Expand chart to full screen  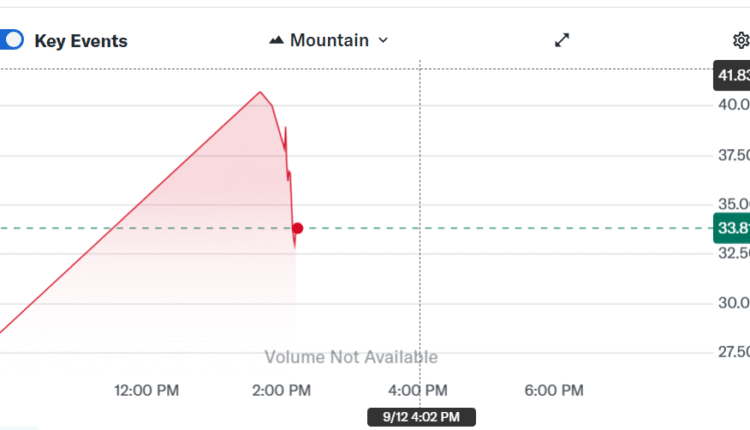click(562, 40)
